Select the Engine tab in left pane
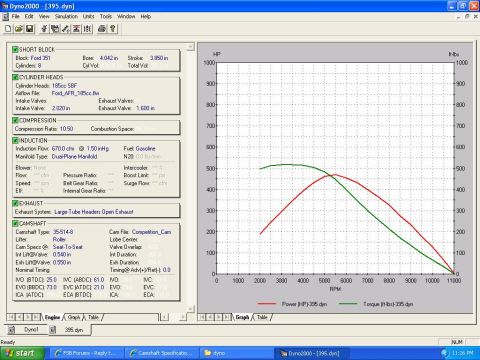This screenshot has height=360, width=480. click(x=52, y=317)
